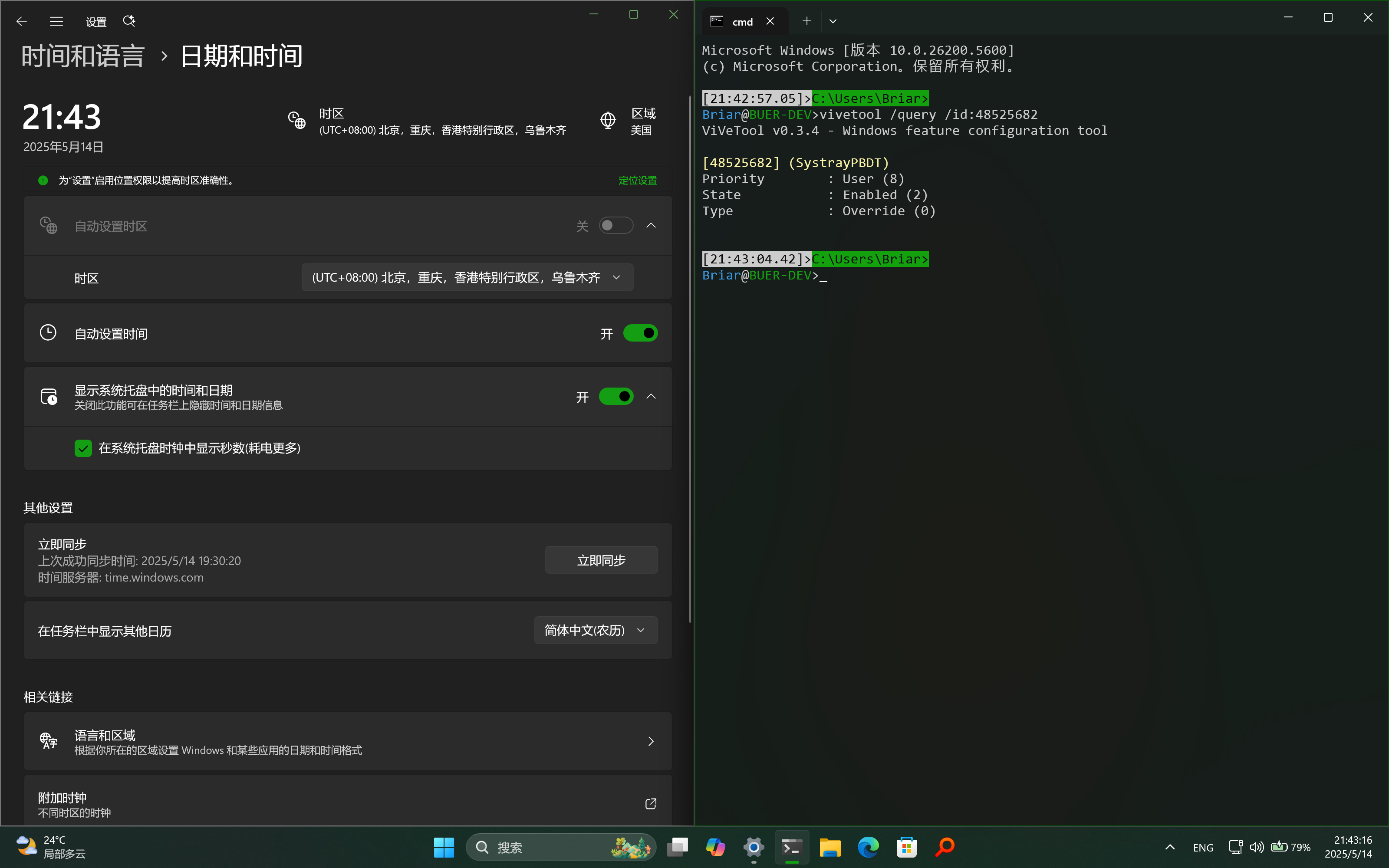
Task: Open Microsoft Edge from taskbar
Action: (868, 847)
